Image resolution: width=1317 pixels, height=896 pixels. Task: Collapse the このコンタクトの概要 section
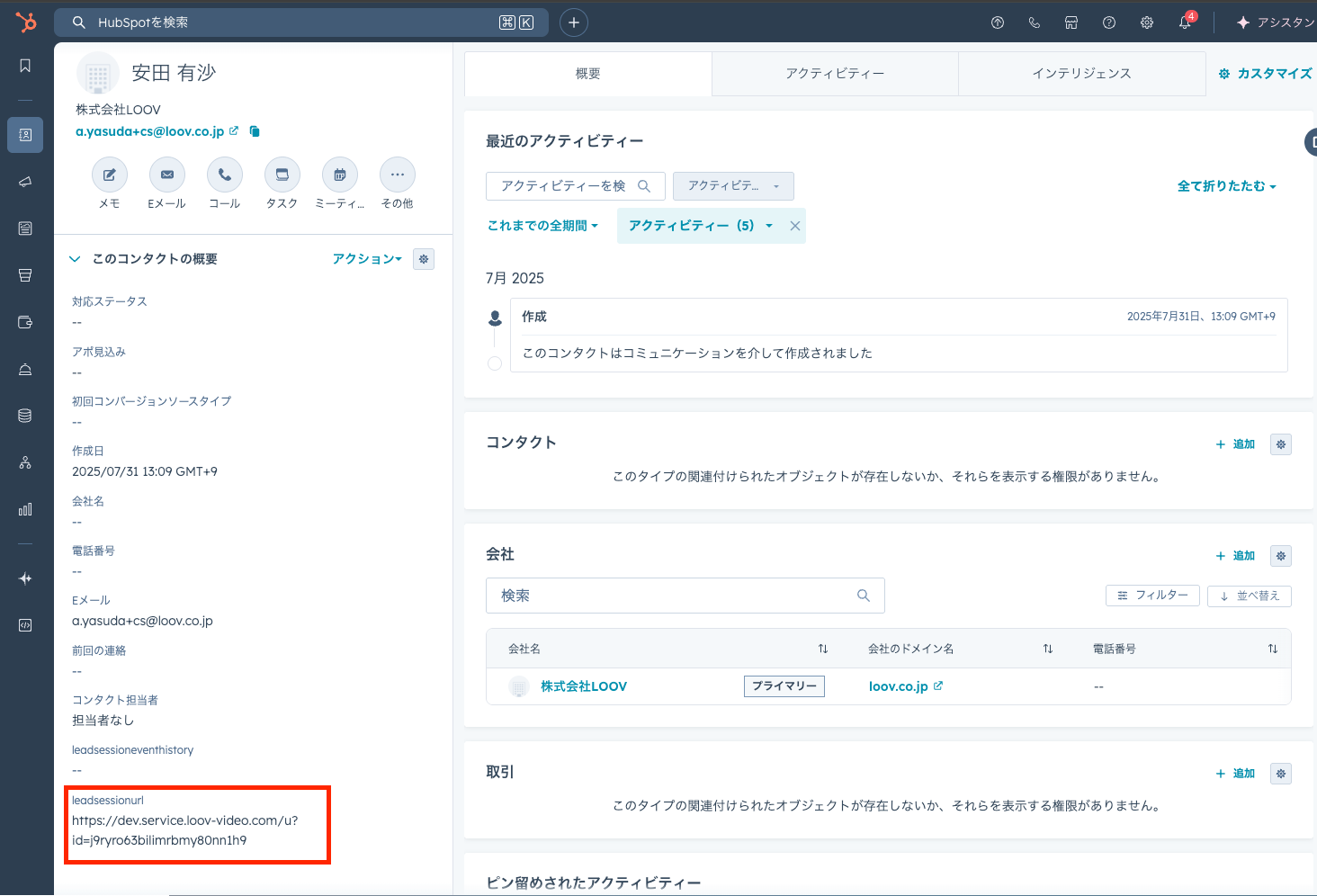click(75, 259)
